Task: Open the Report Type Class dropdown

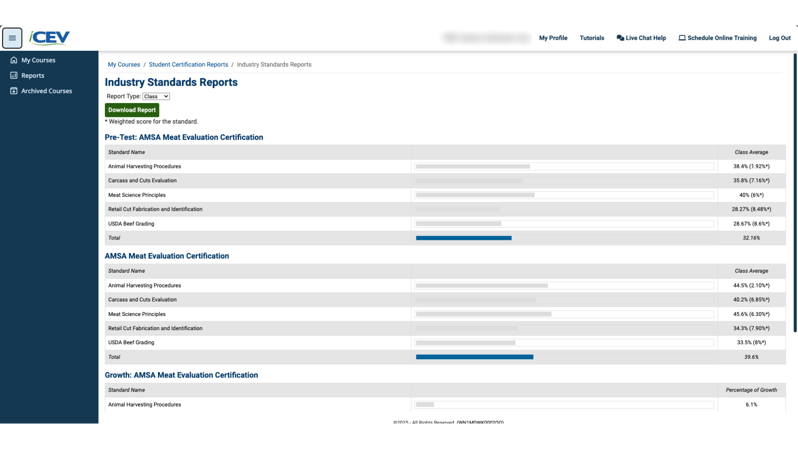Action: 156,96
